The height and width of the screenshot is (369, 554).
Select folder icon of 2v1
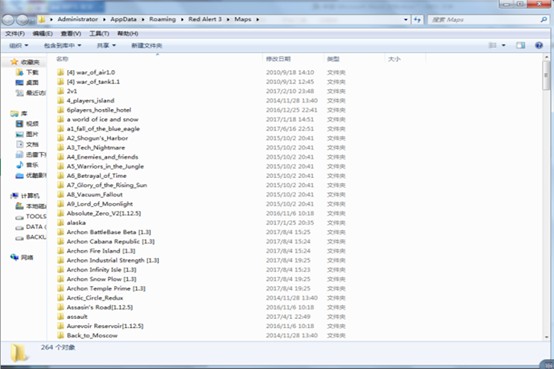click(x=61, y=91)
